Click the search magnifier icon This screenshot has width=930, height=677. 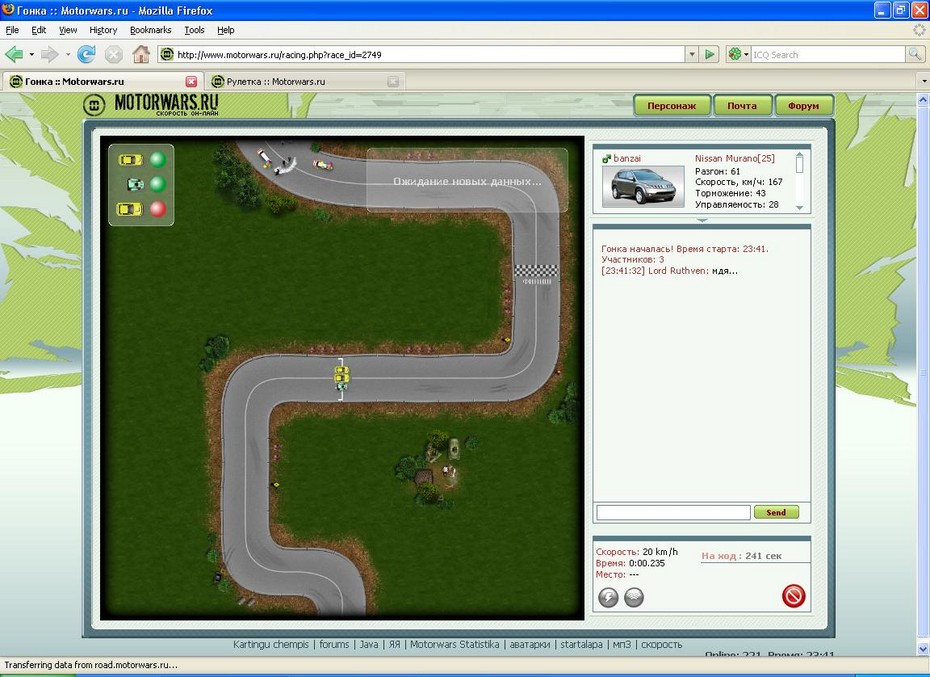pos(915,55)
